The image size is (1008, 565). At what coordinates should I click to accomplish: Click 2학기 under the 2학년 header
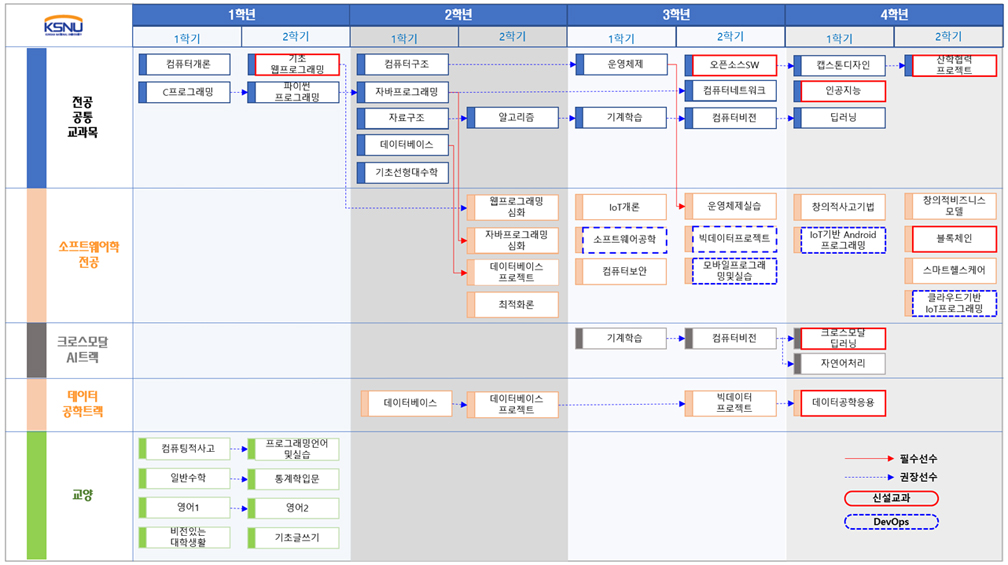coord(512,37)
